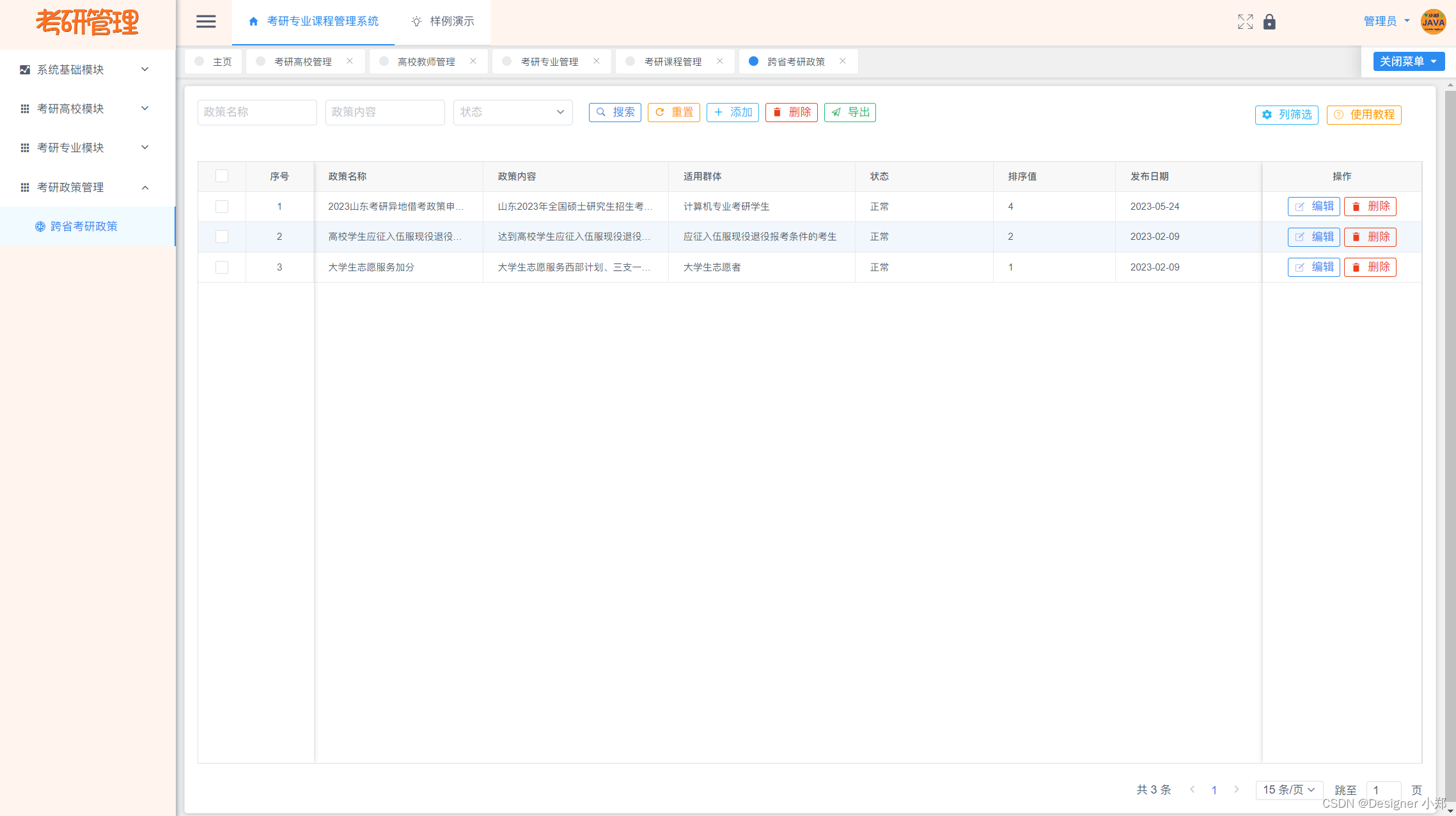Click the hamburger menu collapse icon

205,22
